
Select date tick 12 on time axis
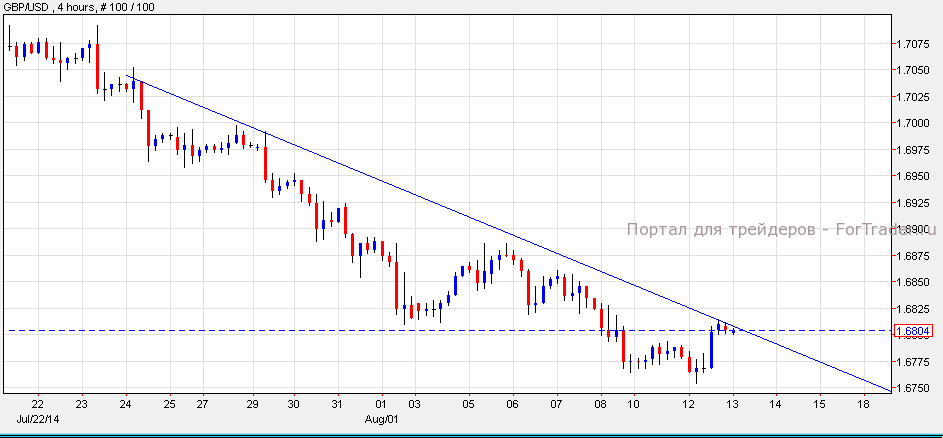pos(689,404)
